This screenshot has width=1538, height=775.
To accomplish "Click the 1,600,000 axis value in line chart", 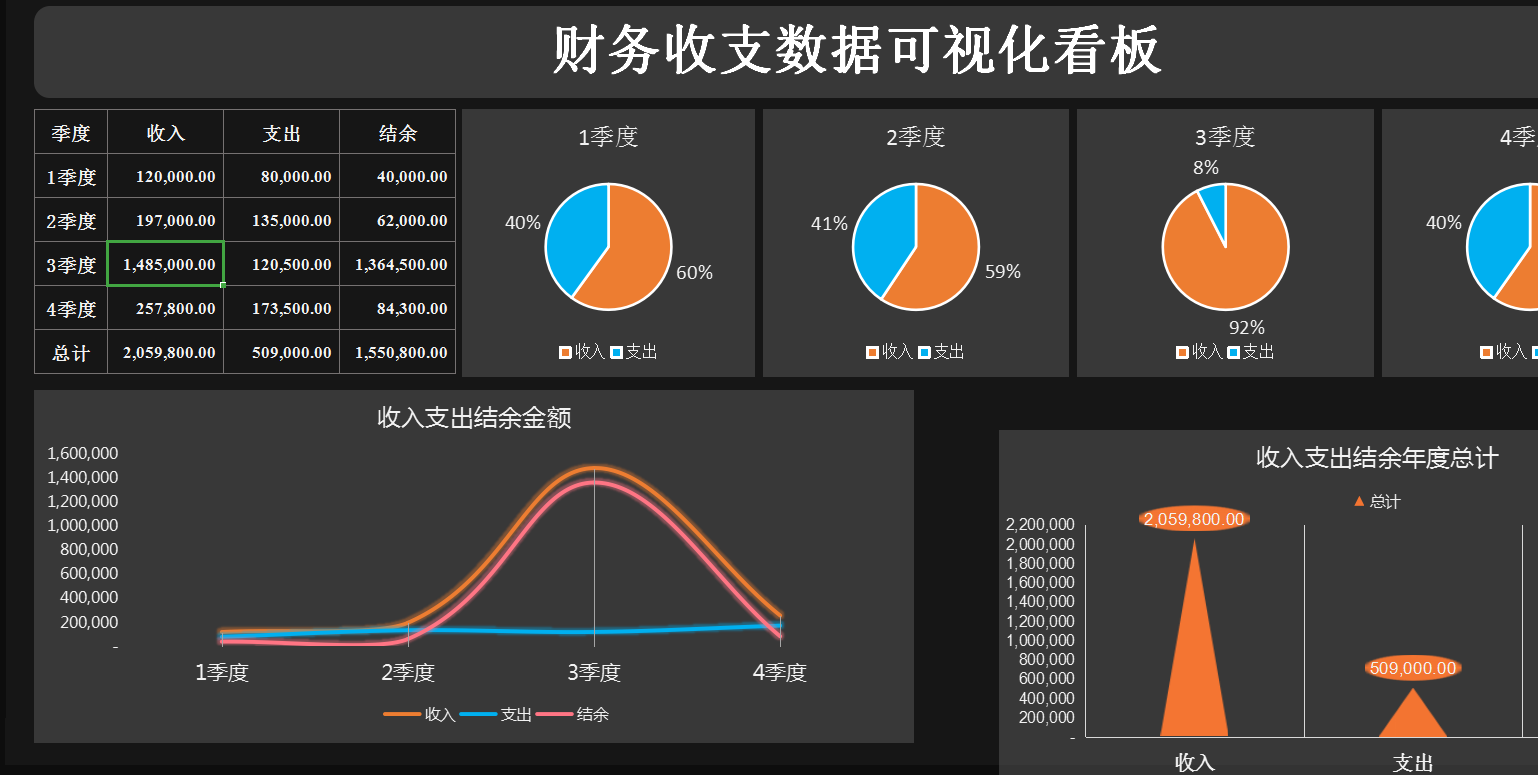I will click(83, 453).
